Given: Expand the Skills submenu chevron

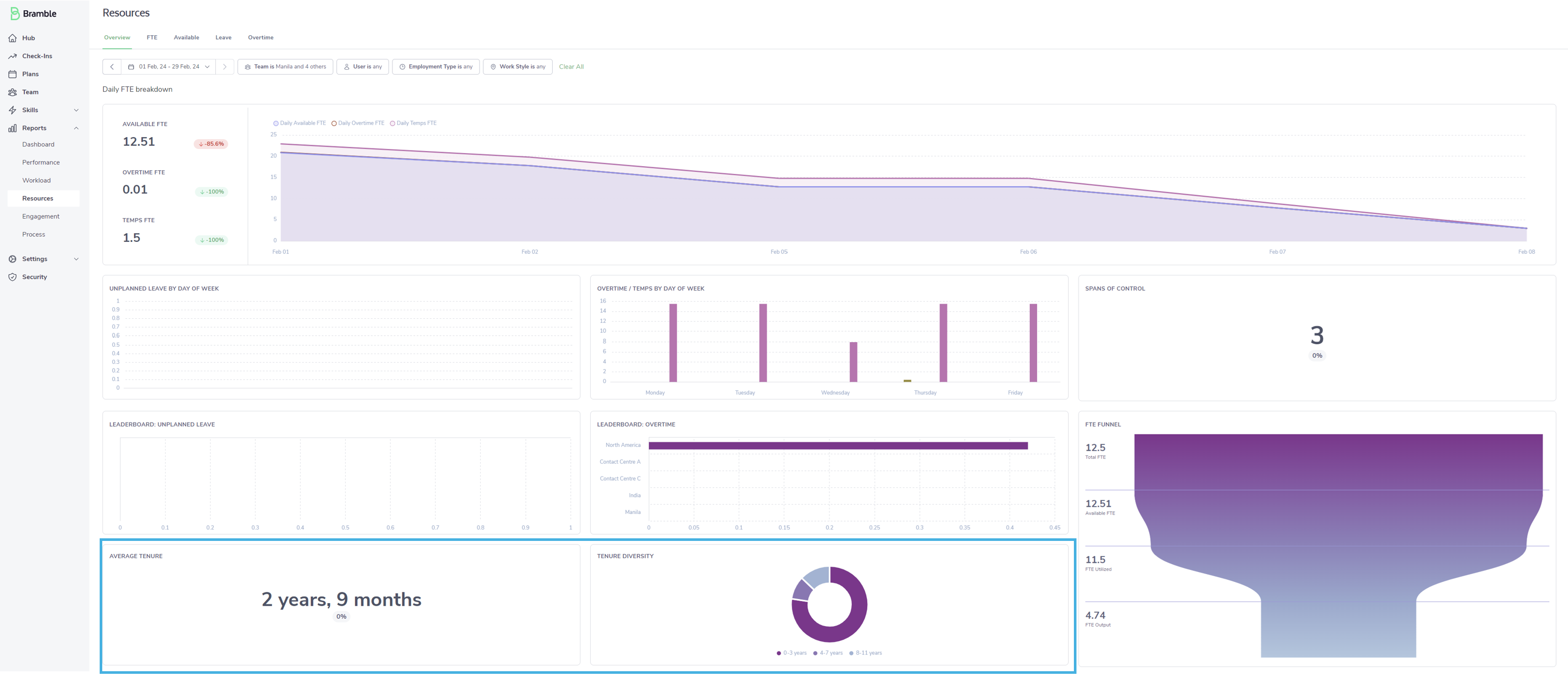Looking at the screenshot, I should tap(76, 110).
